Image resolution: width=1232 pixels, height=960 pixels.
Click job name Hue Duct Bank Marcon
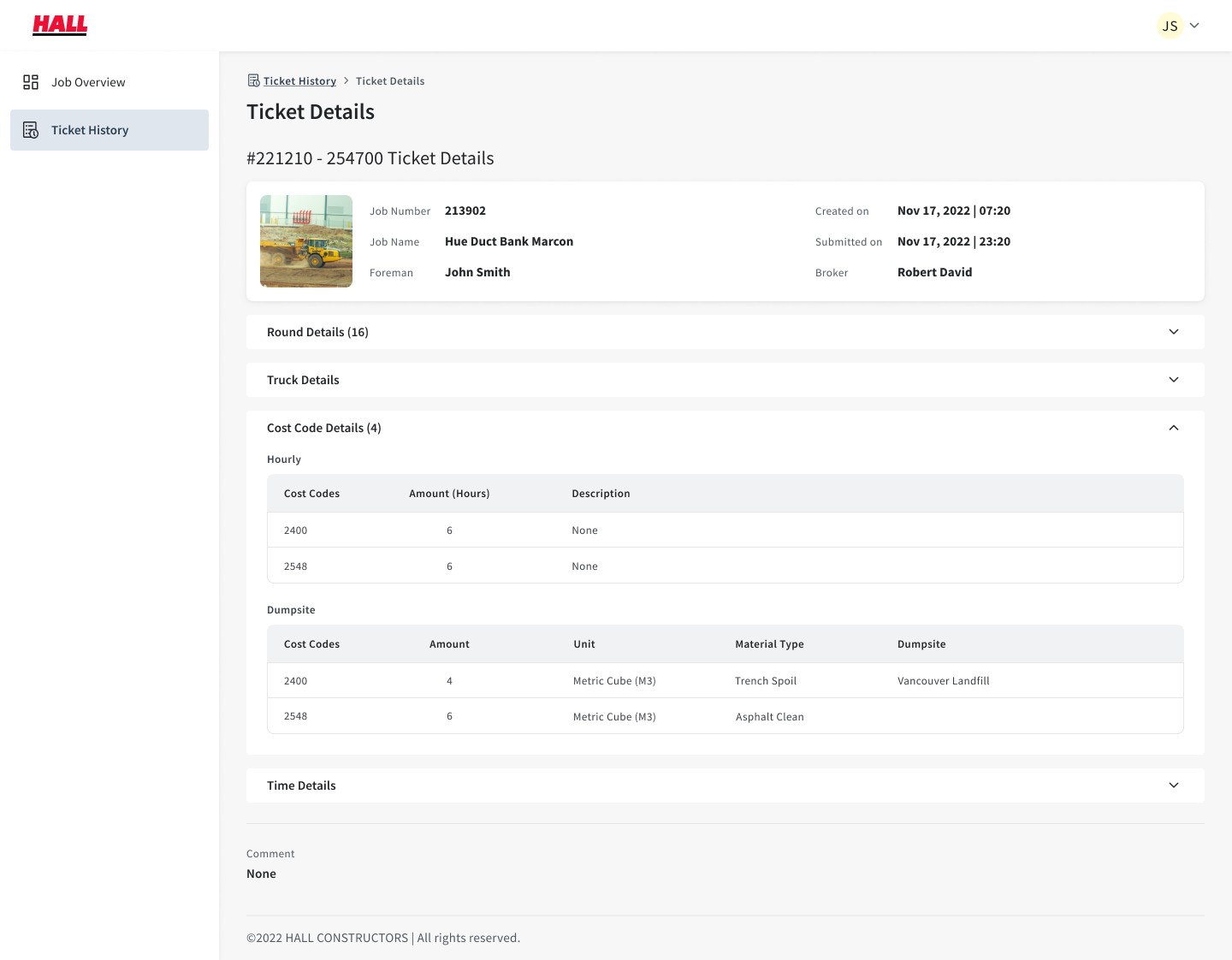coord(509,241)
